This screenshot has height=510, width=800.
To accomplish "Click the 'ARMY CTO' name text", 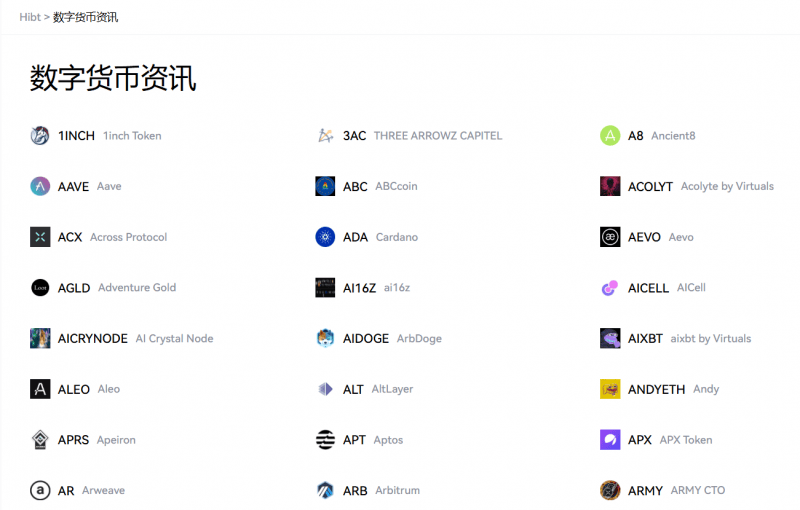I will (697, 490).
